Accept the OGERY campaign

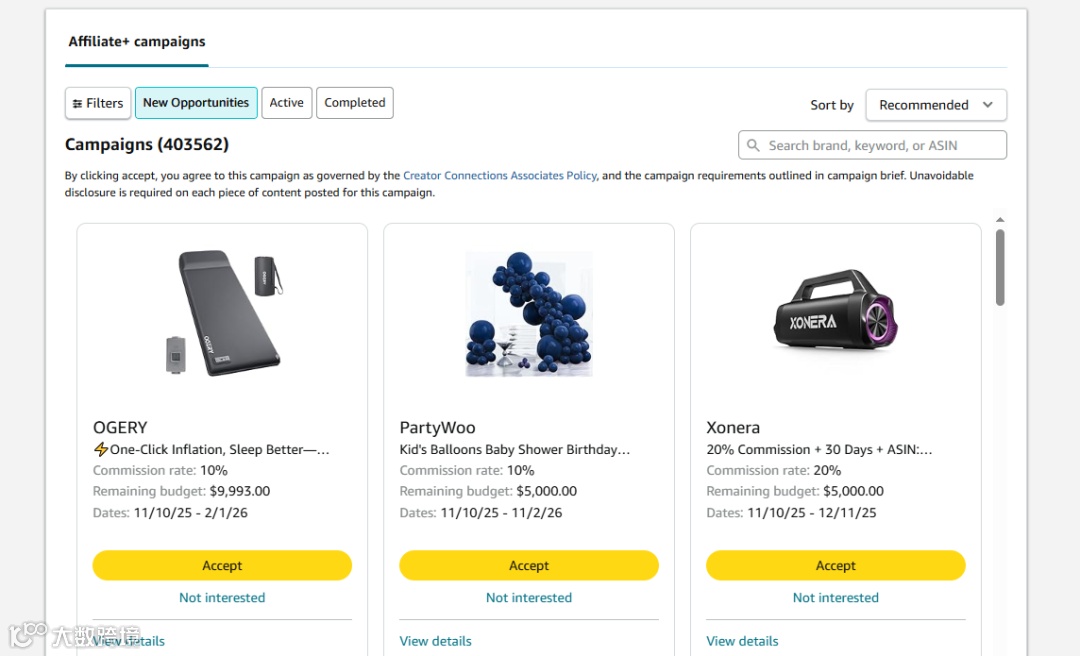[222, 565]
